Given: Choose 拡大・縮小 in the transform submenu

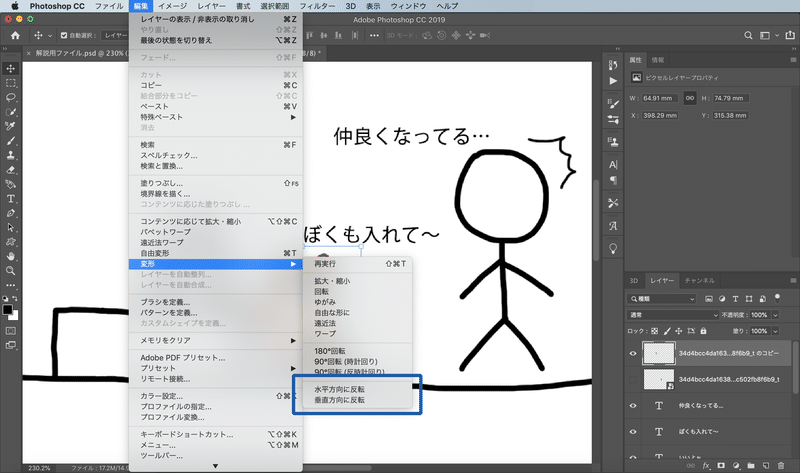Looking at the screenshot, I should tap(357, 281).
